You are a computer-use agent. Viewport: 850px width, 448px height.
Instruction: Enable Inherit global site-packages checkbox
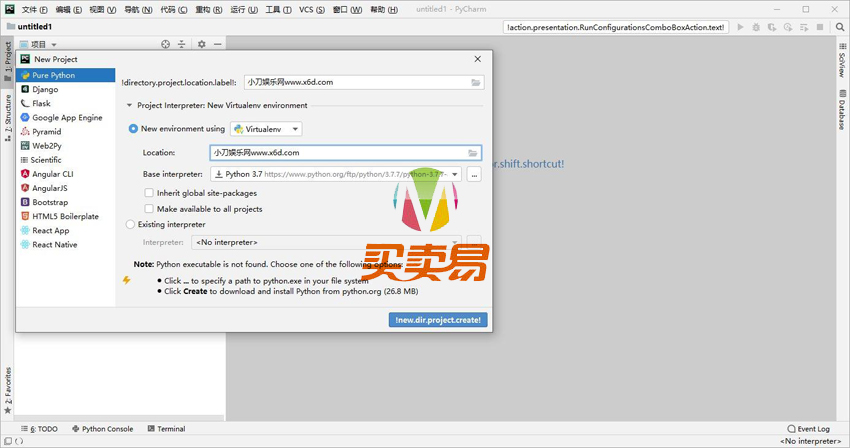point(149,193)
